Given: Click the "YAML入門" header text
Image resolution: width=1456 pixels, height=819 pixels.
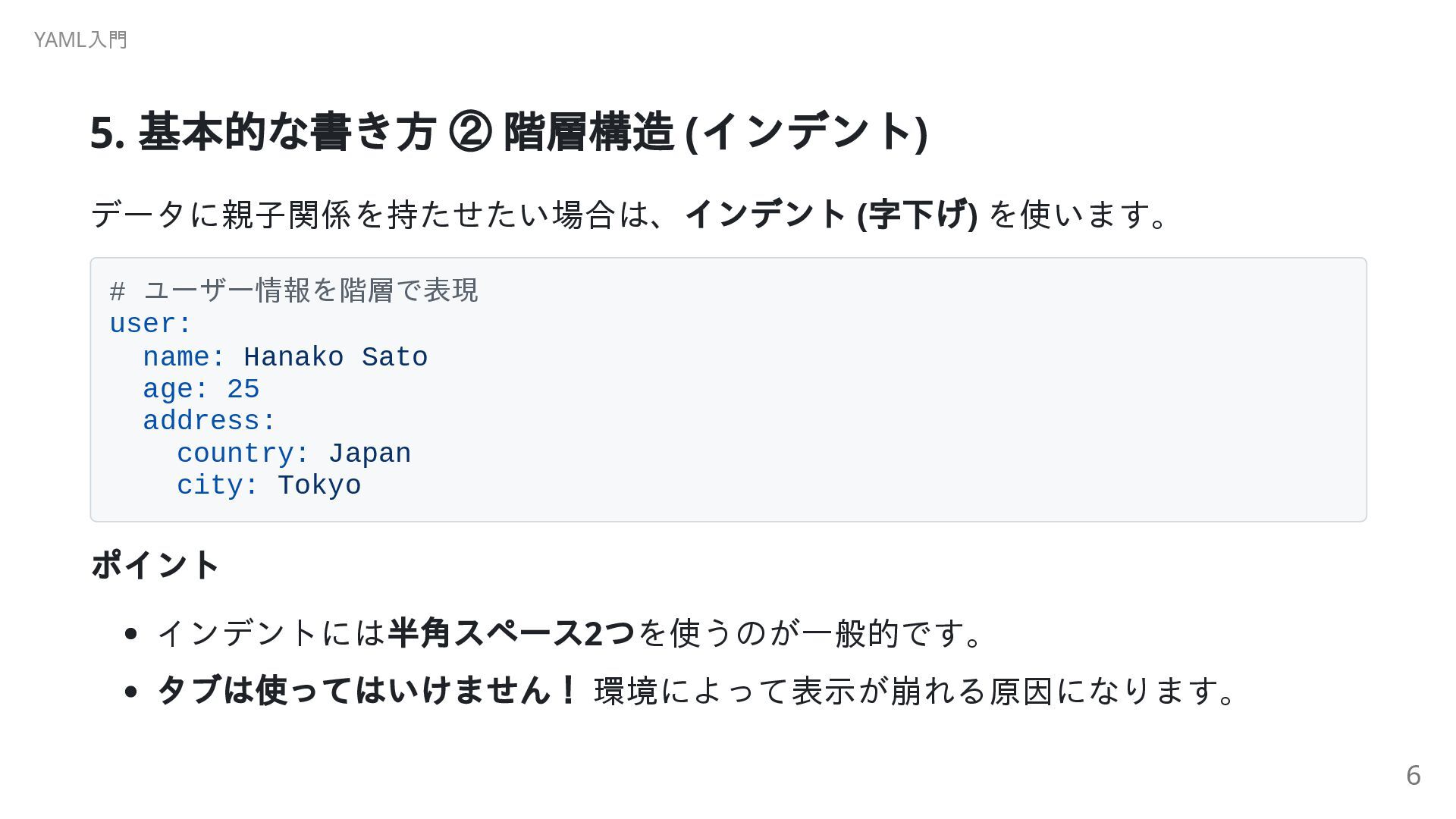Looking at the screenshot, I should (80, 39).
